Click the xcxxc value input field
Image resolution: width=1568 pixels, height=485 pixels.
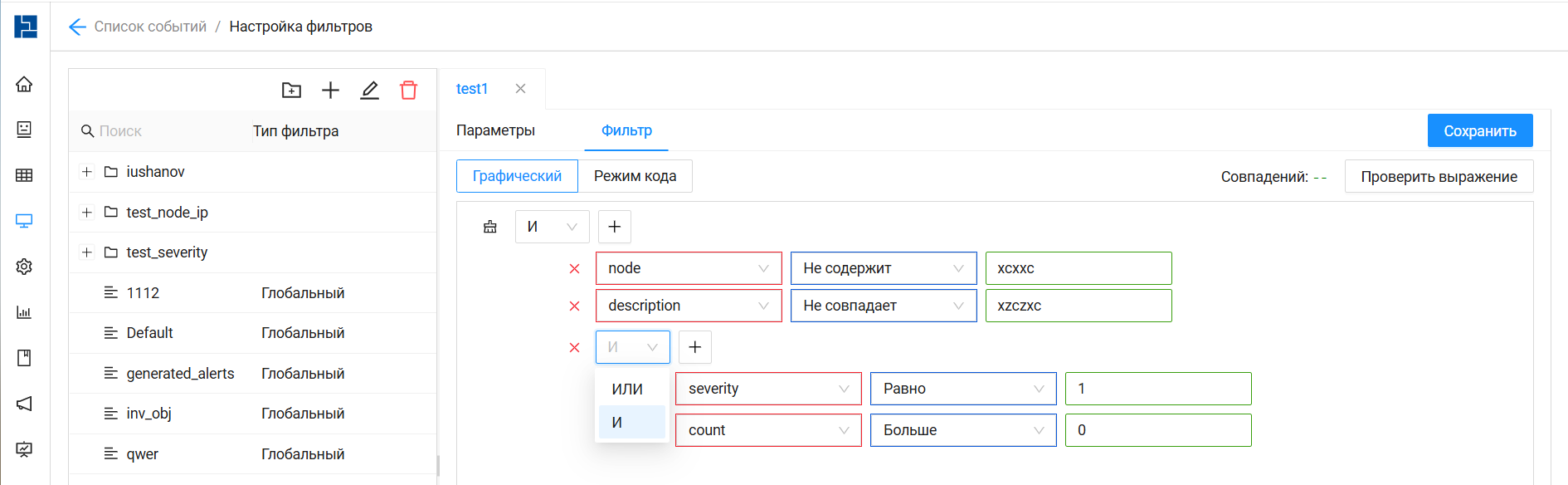click(x=1078, y=268)
